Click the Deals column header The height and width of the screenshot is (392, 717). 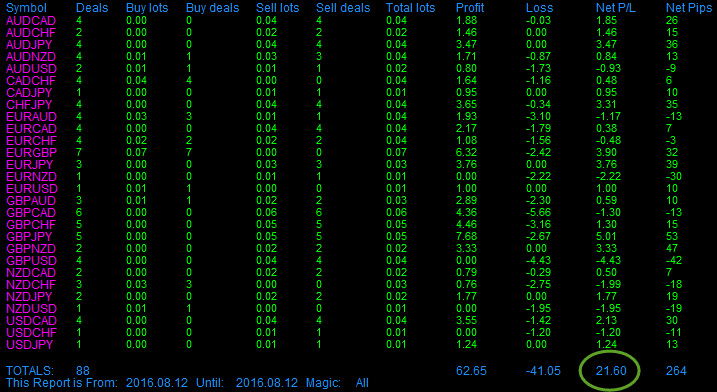coord(92,8)
